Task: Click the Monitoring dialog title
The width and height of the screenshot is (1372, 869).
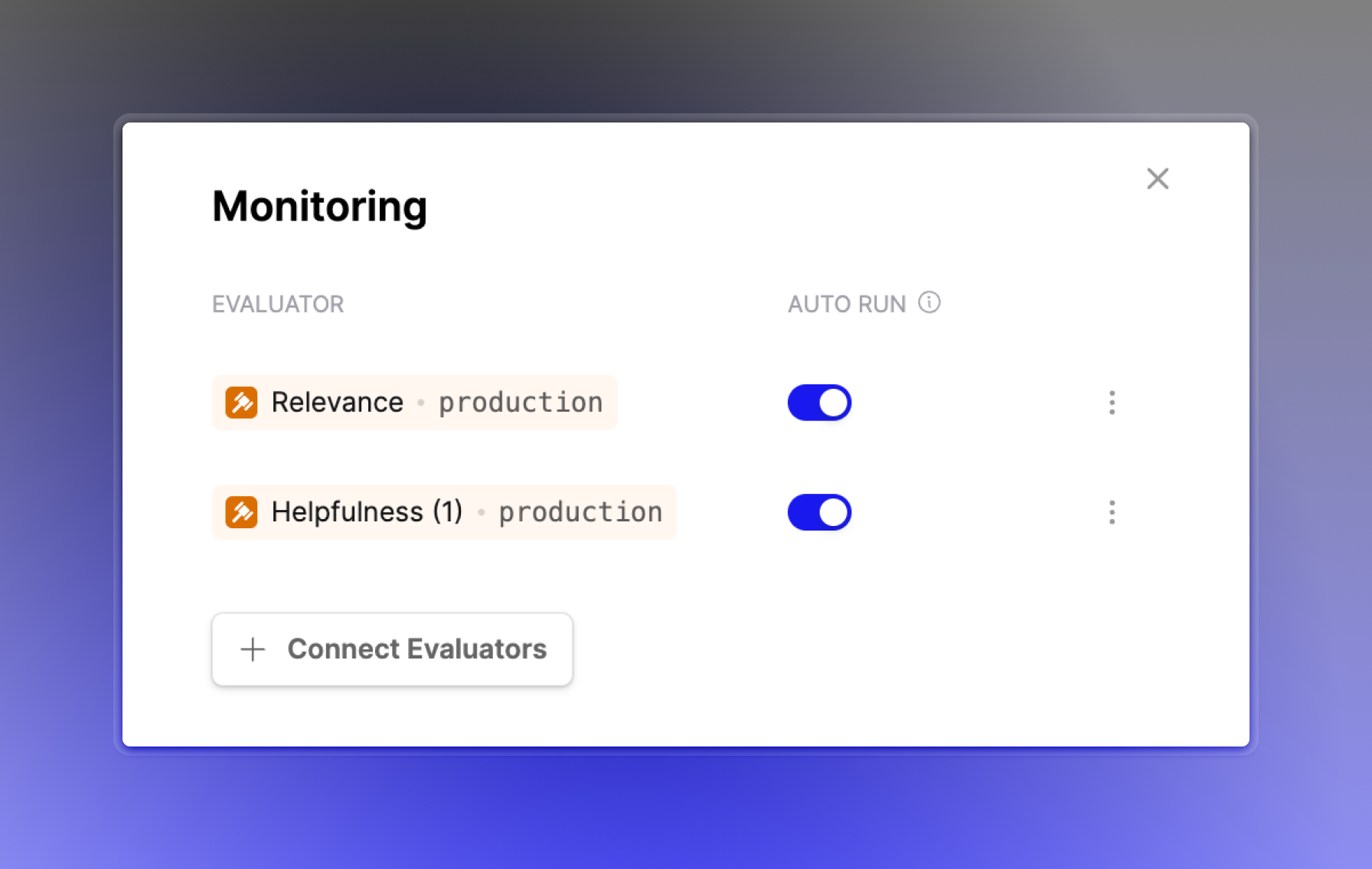Action: 319,207
